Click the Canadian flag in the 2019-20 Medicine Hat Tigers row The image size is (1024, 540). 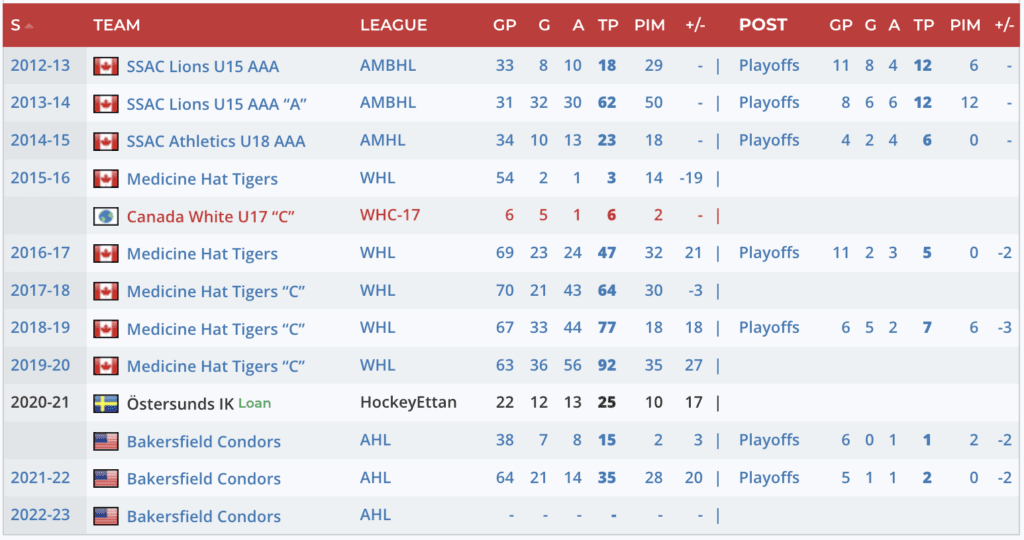tap(105, 366)
